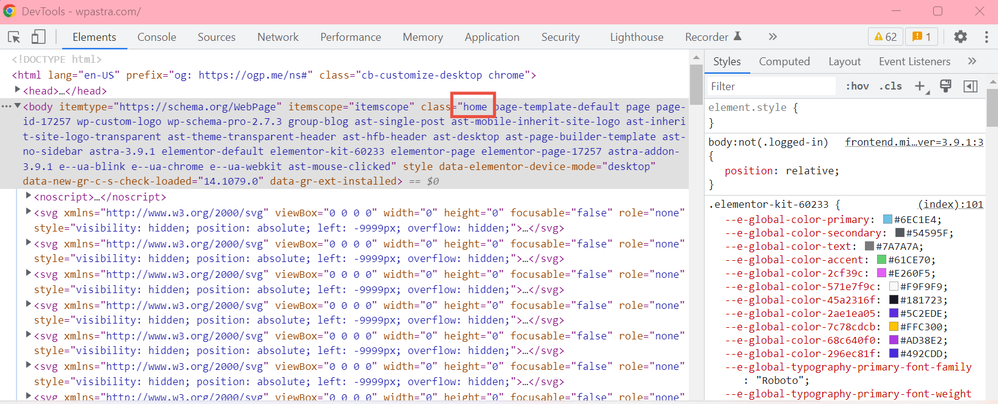Open the Computed tab
The height and width of the screenshot is (404, 998).
[x=784, y=61]
